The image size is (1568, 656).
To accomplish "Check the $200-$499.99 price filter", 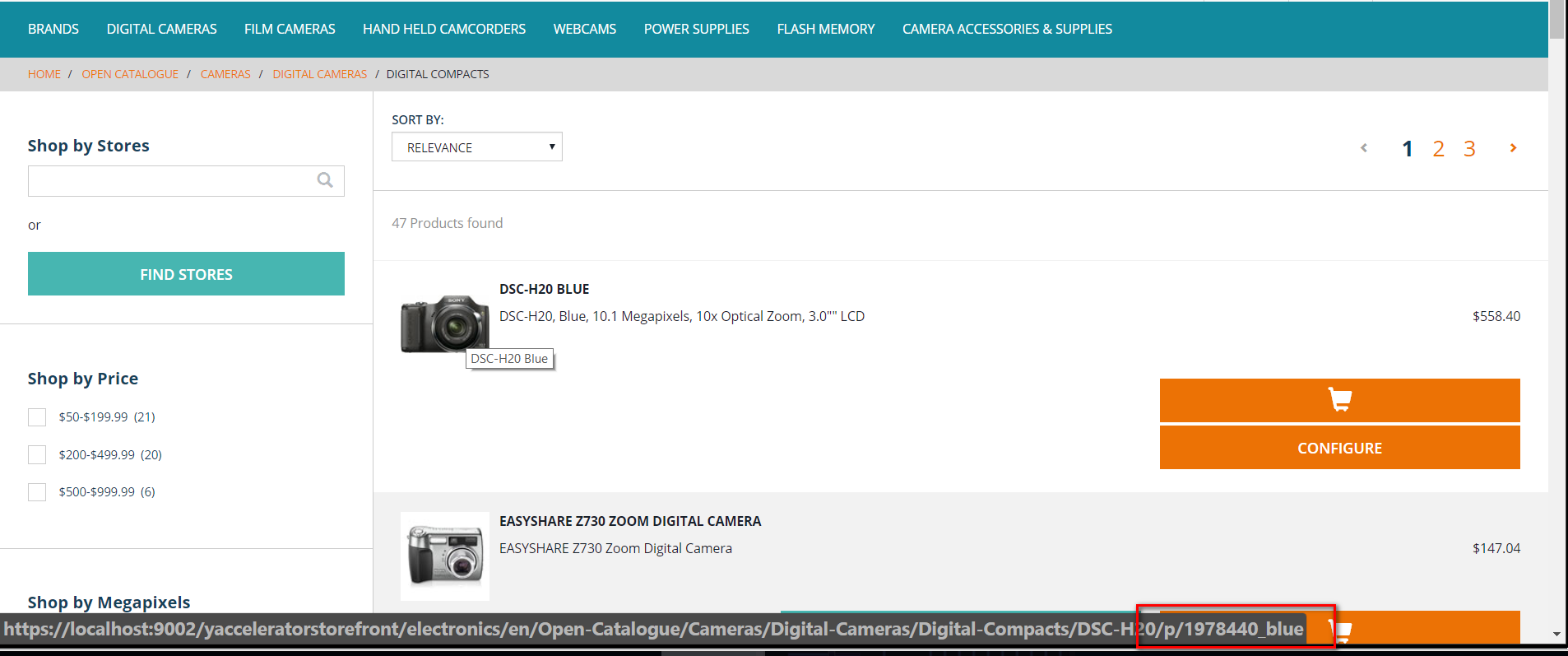I will 37,455.
